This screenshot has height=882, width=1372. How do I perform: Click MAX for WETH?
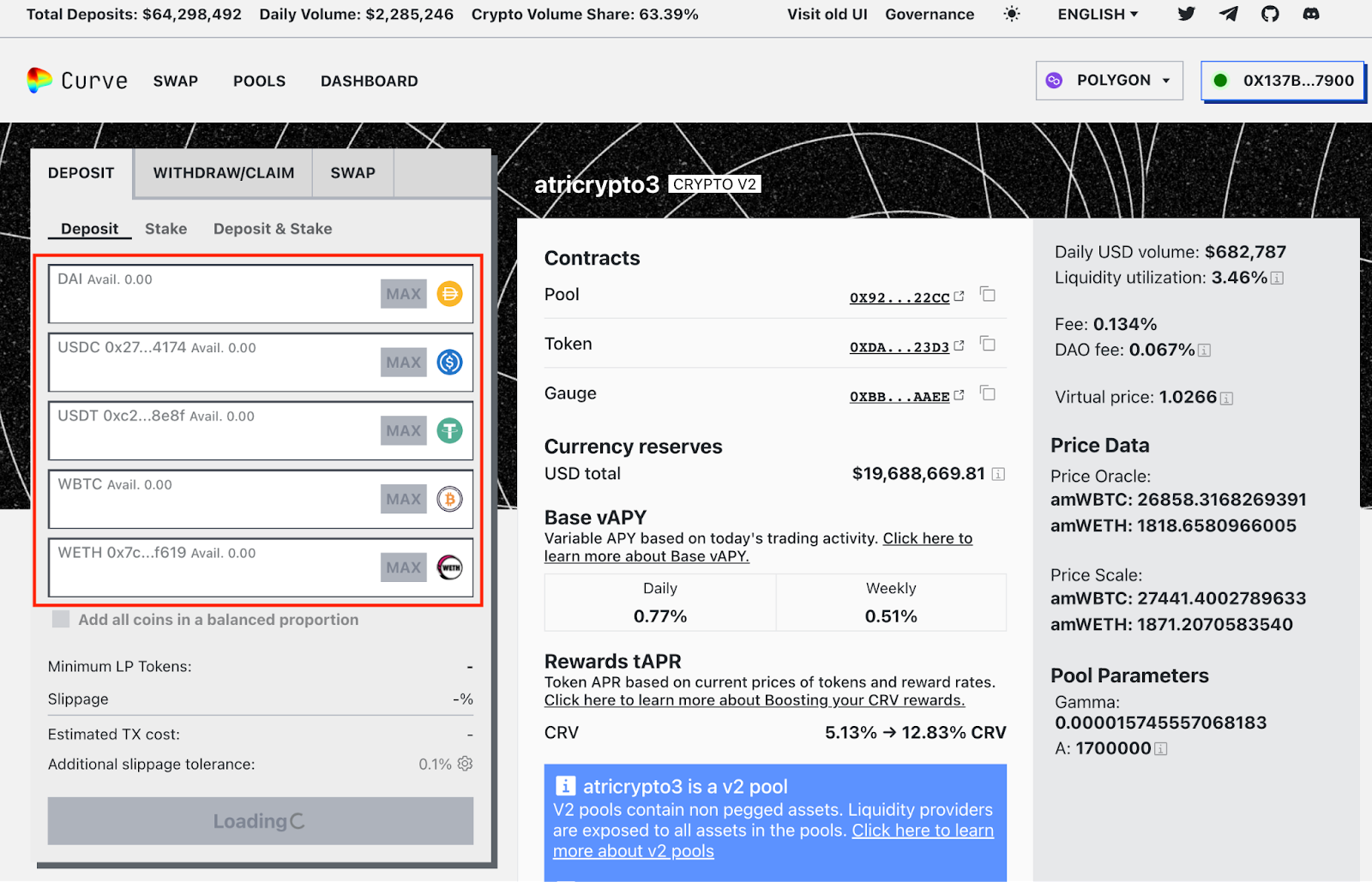tap(404, 567)
